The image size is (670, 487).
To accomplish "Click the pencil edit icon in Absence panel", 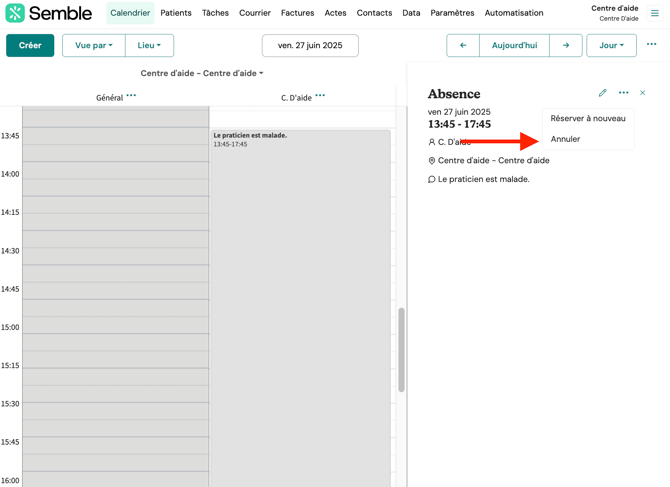I will (602, 93).
